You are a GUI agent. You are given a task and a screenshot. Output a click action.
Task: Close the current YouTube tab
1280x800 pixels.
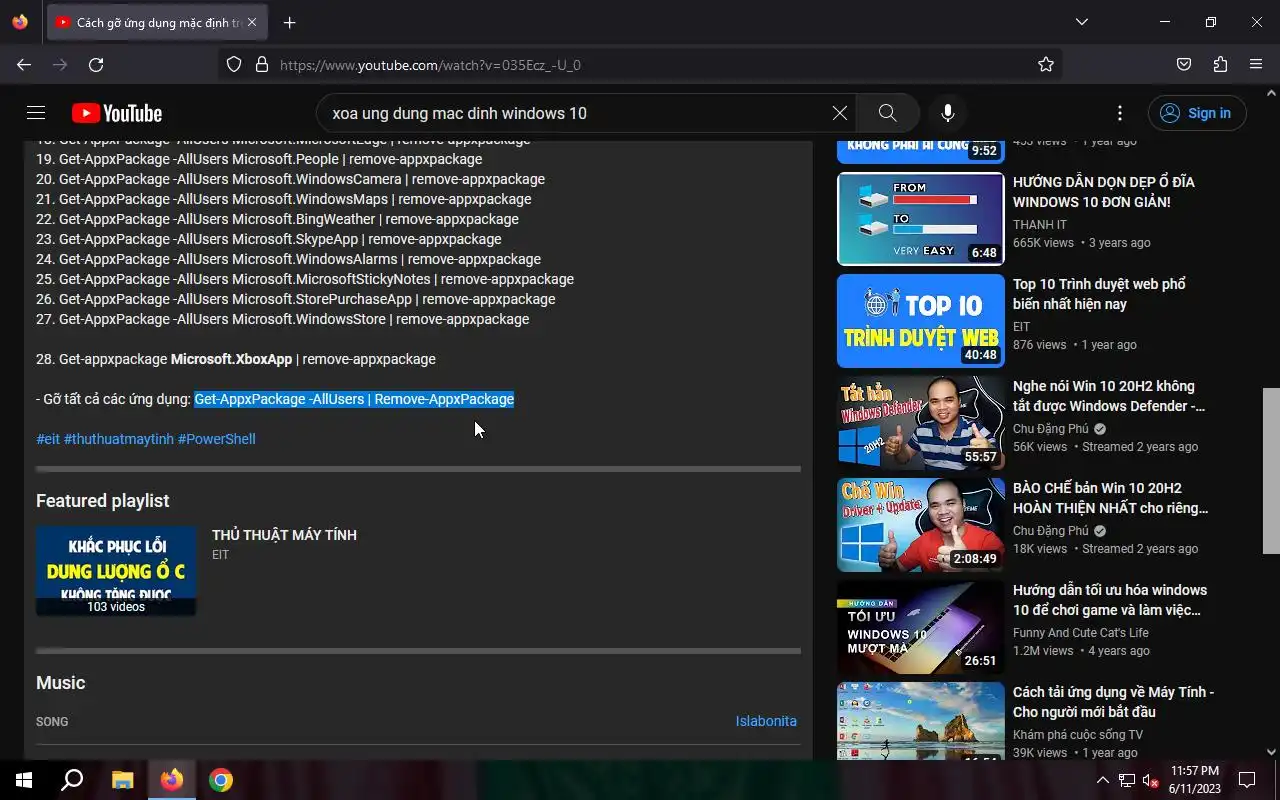[x=251, y=22]
